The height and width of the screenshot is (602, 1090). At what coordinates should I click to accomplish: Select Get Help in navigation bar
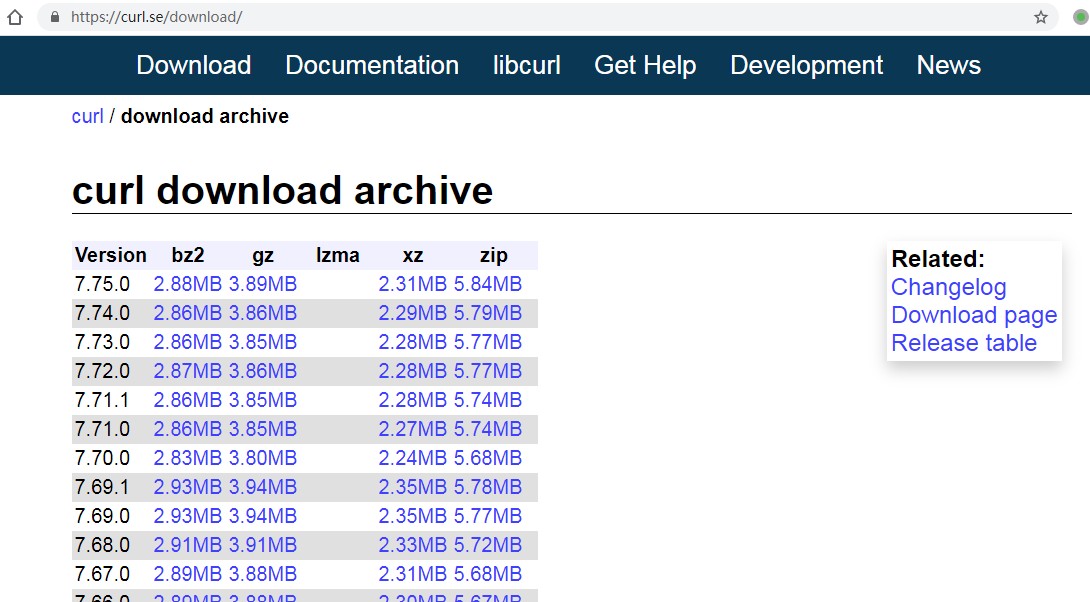645,65
